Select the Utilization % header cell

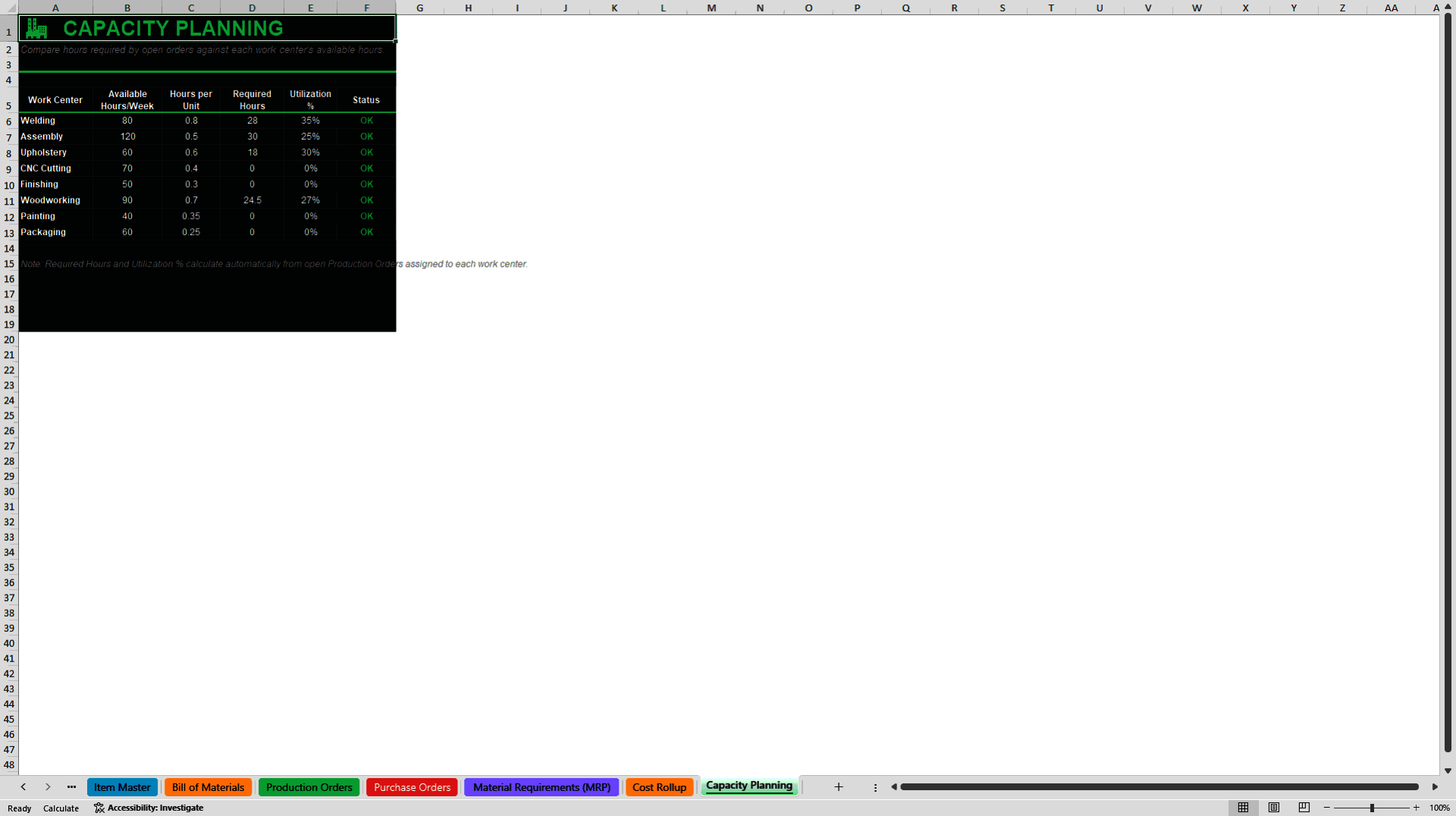tap(310, 100)
